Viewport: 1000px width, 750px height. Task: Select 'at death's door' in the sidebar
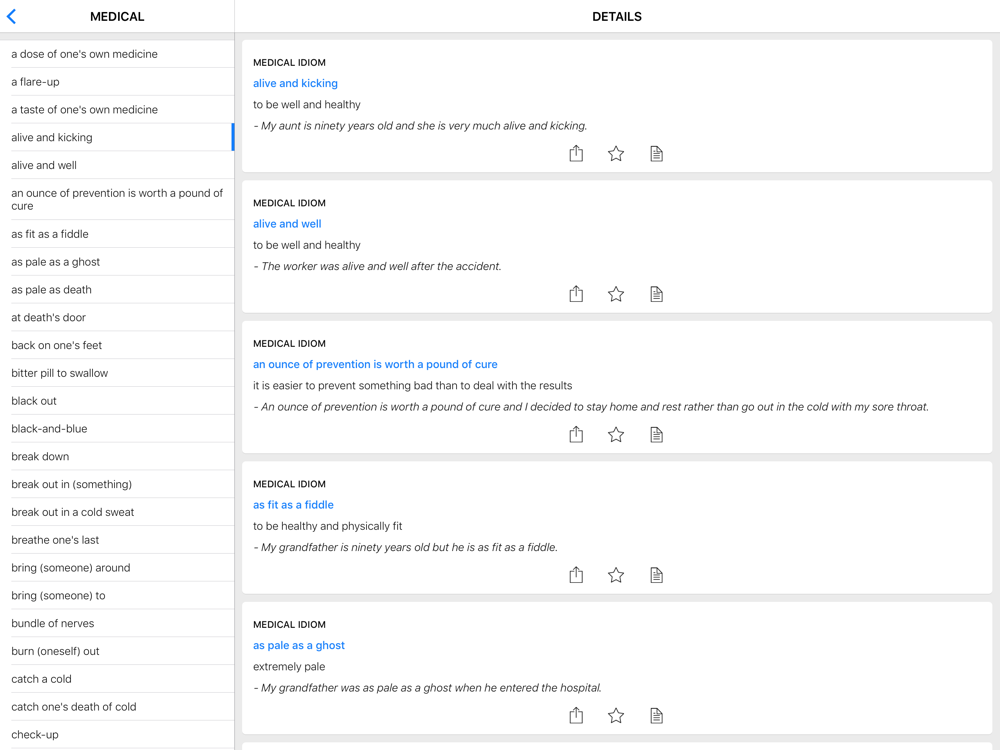[49, 317]
